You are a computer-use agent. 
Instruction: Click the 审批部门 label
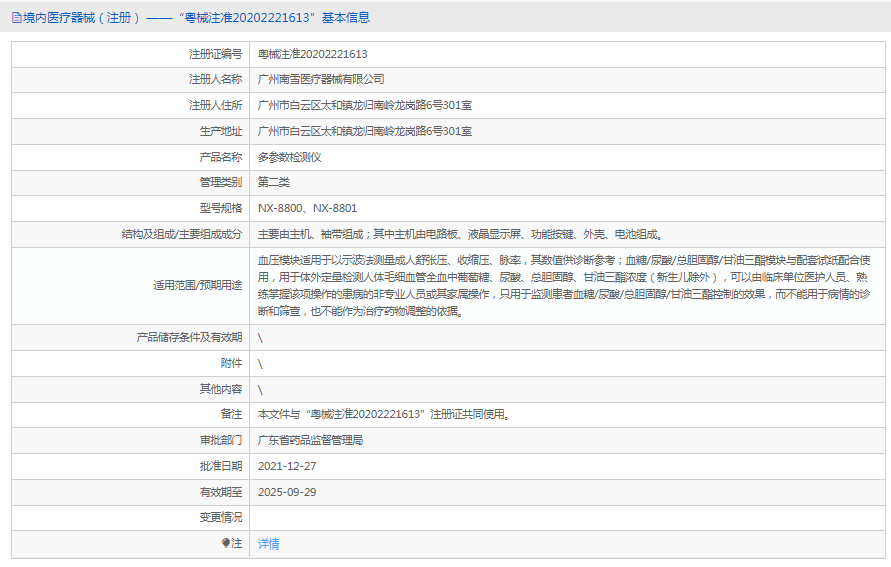click(221, 441)
